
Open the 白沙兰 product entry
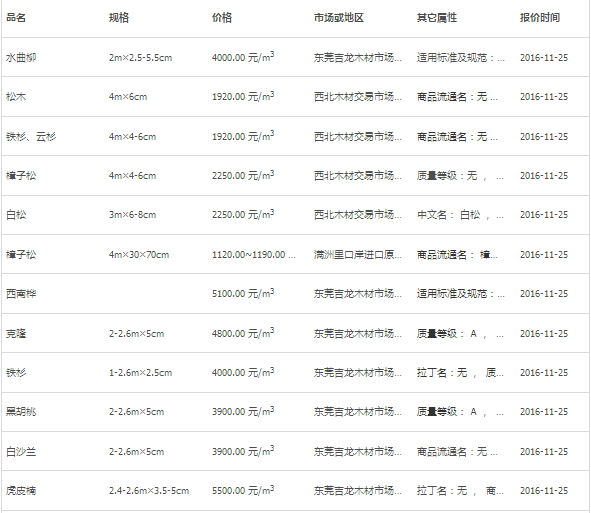point(21,452)
